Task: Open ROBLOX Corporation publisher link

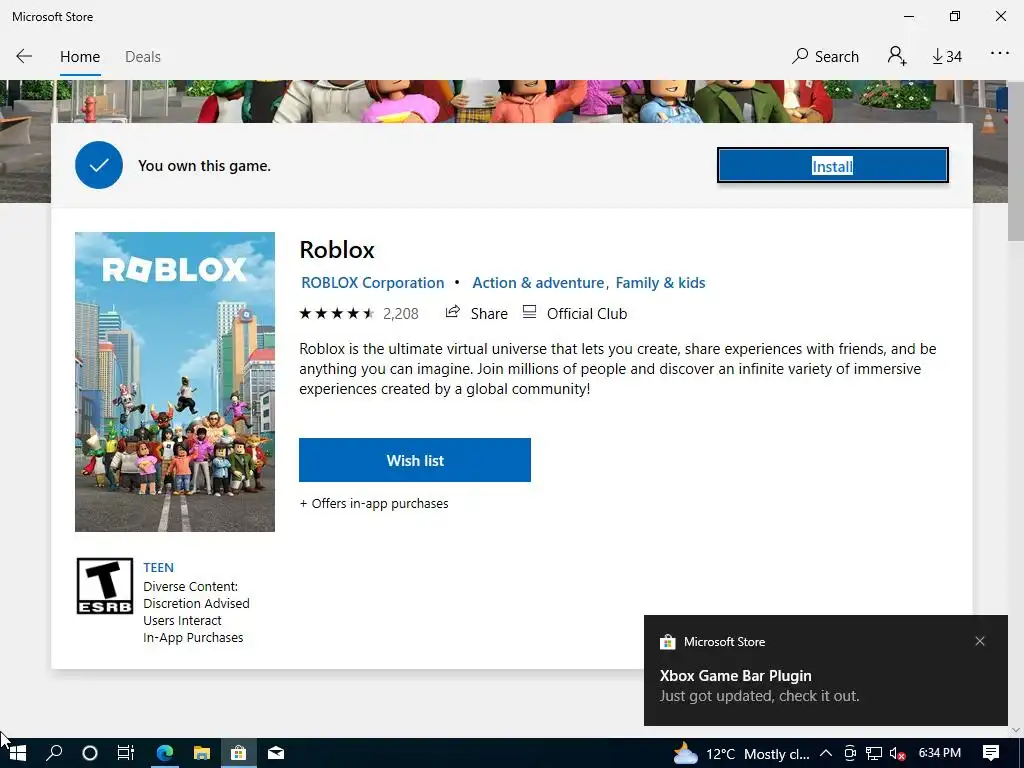Action: [x=372, y=283]
